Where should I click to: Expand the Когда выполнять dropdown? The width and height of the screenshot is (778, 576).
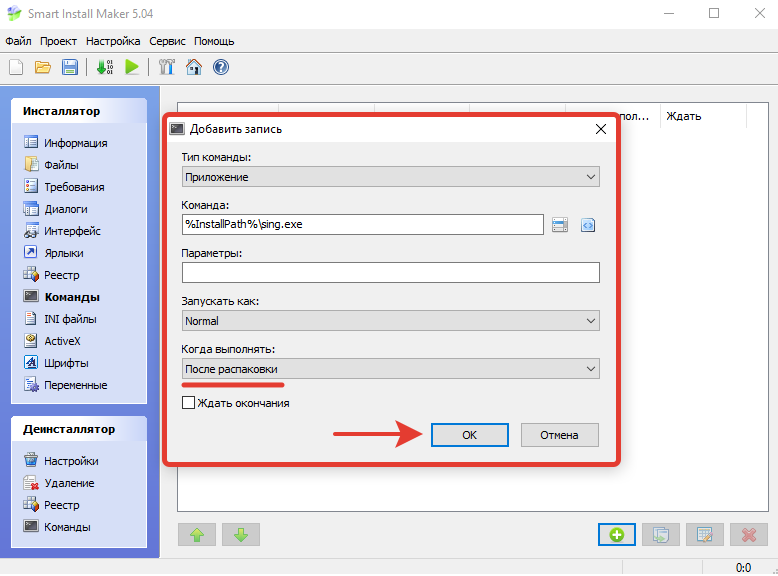click(390, 369)
